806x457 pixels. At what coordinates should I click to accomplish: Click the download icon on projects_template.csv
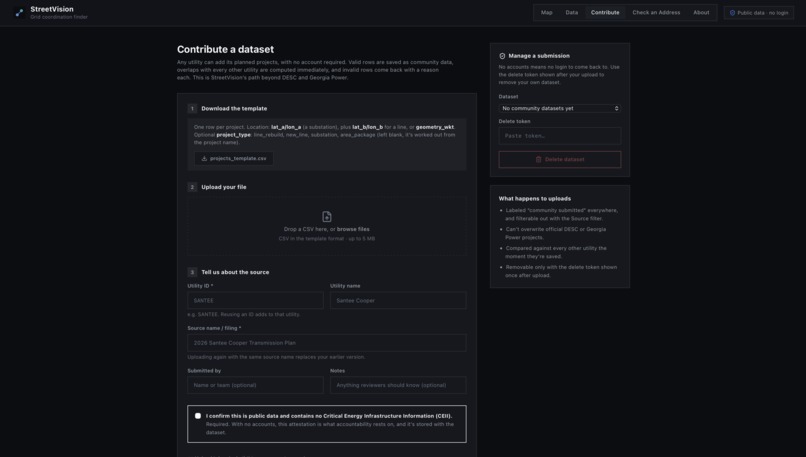click(x=204, y=158)
